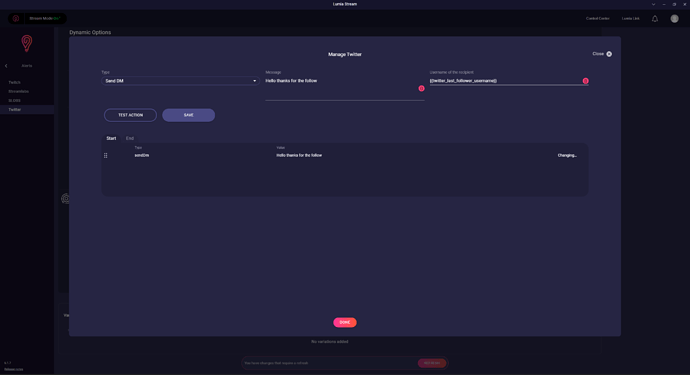Viewport: 690px width, 375px height.
Task: Select SLOBS in the sidebar
Action: (x=14, y=100)
